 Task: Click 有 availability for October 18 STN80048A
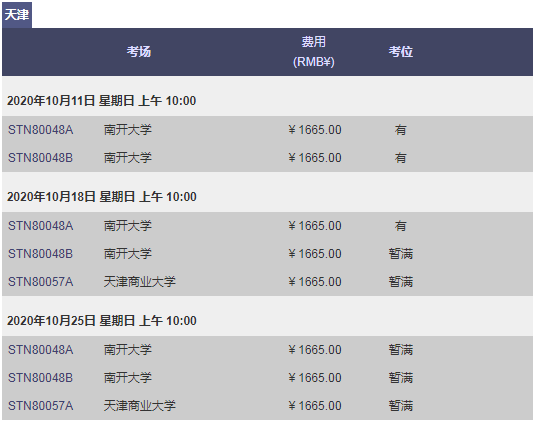click(400, 226)
